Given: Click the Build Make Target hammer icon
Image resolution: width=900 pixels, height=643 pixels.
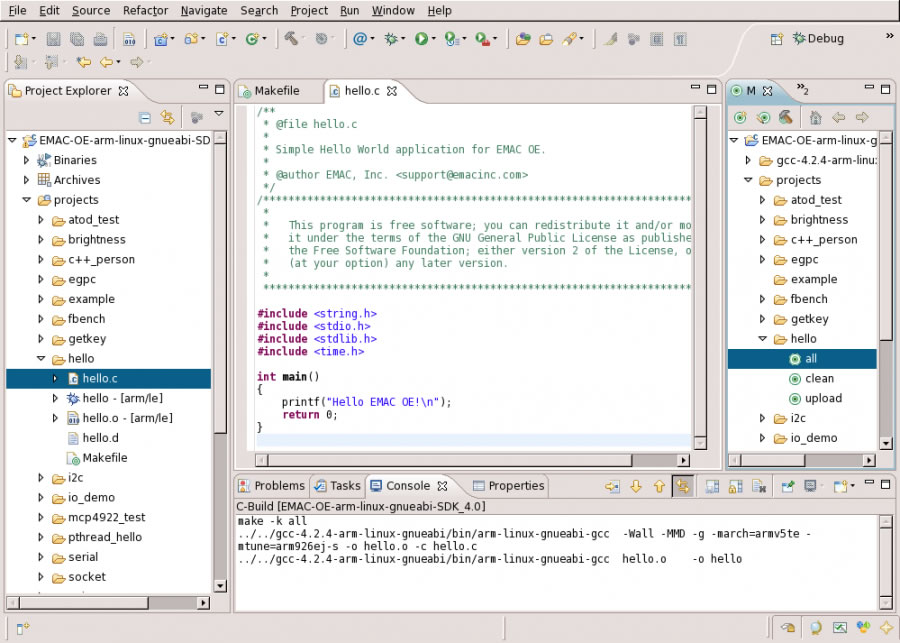Looking at the screenshot, I should coord(786,118).
